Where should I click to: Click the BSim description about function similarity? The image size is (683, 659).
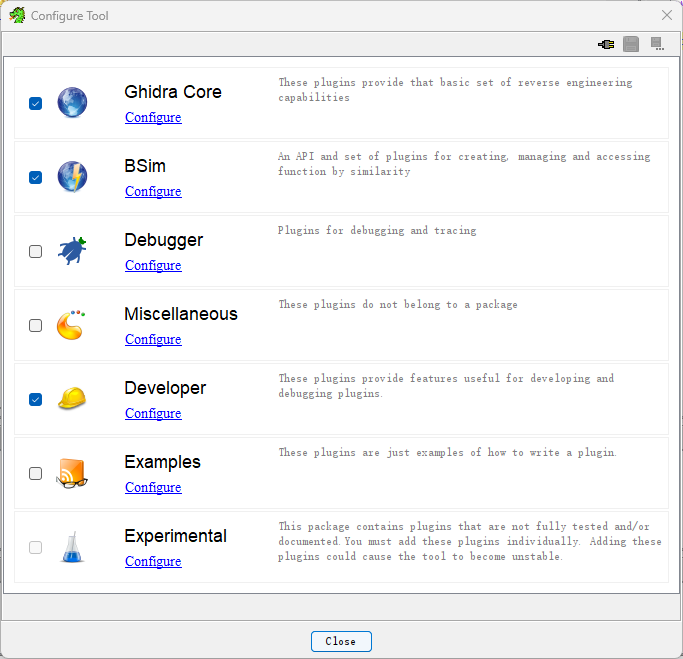464,164
